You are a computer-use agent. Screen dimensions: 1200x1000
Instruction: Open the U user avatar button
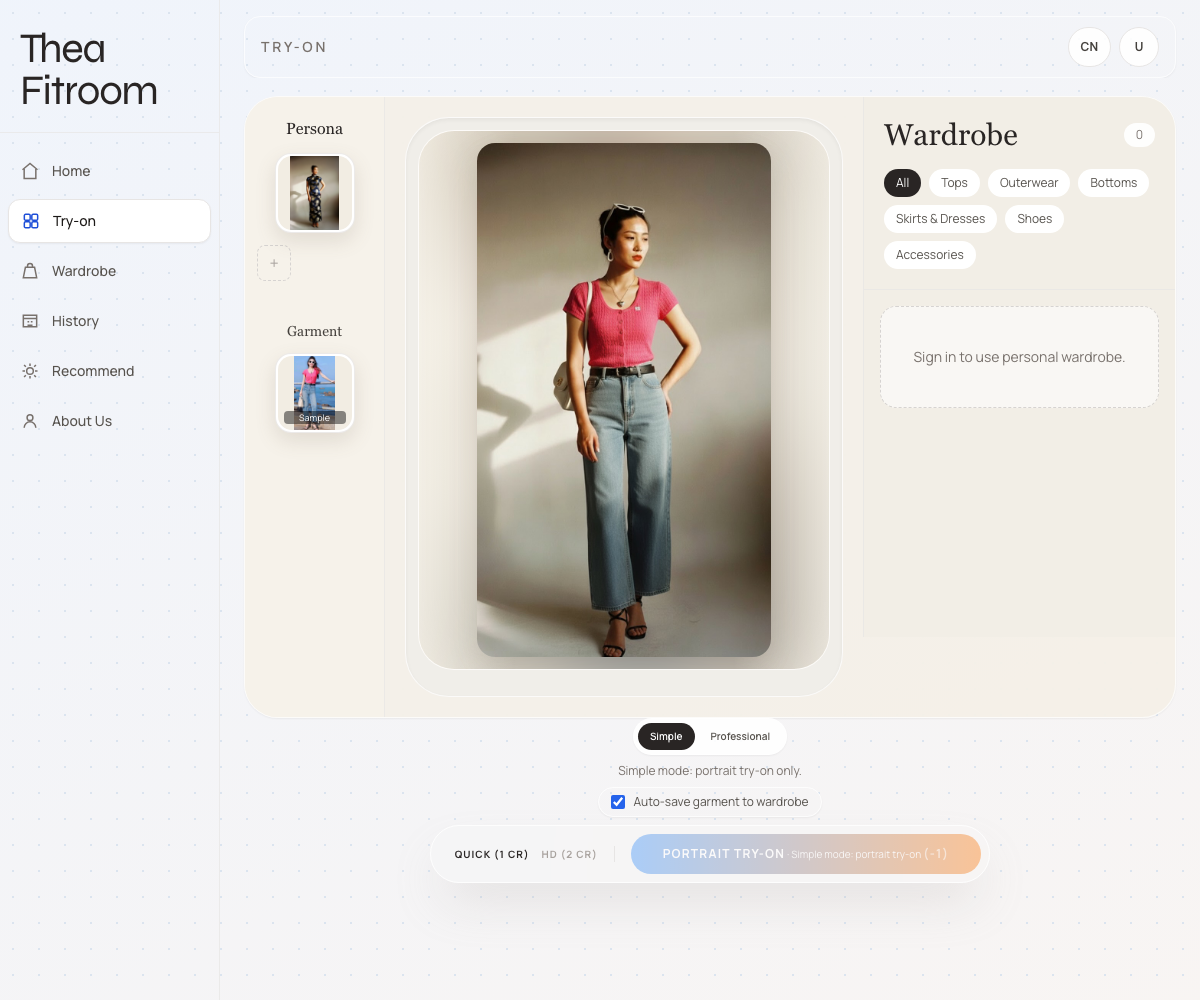coord(1138,47)
